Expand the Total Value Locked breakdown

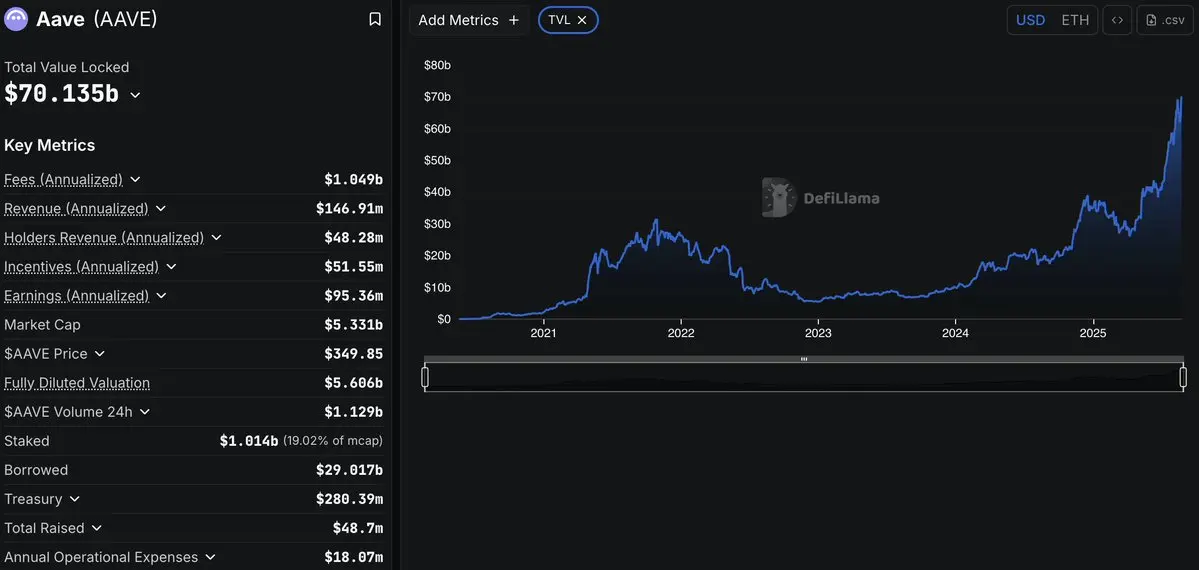(135, 95)
